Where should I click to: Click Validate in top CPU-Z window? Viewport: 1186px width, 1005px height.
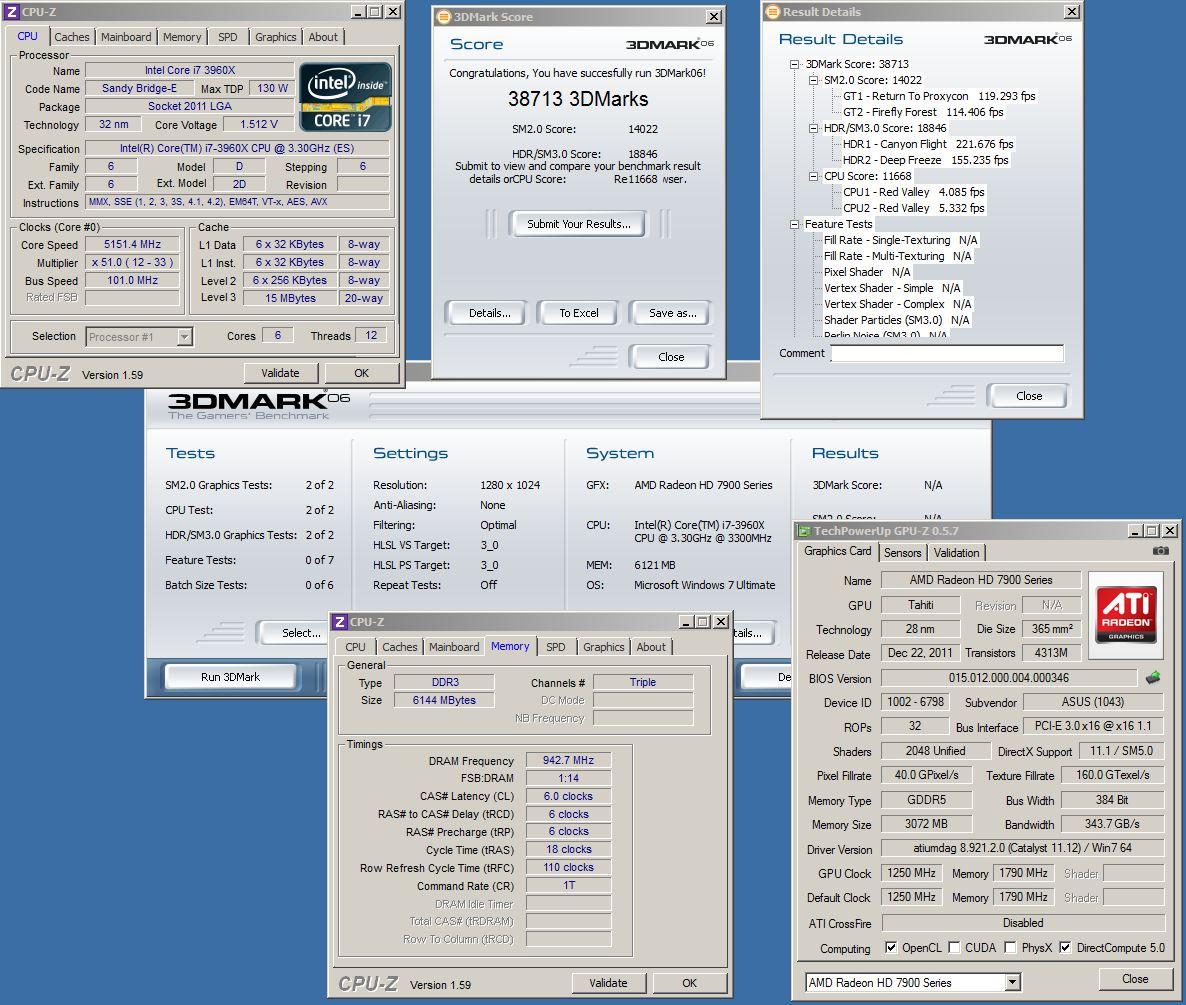click(281, 373)
